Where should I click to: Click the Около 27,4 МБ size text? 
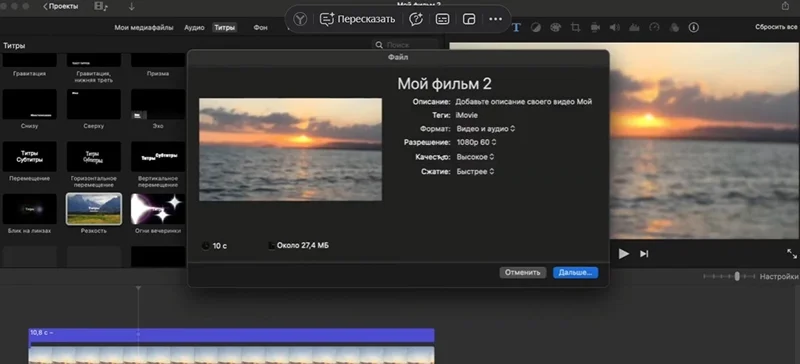(303, 246)
